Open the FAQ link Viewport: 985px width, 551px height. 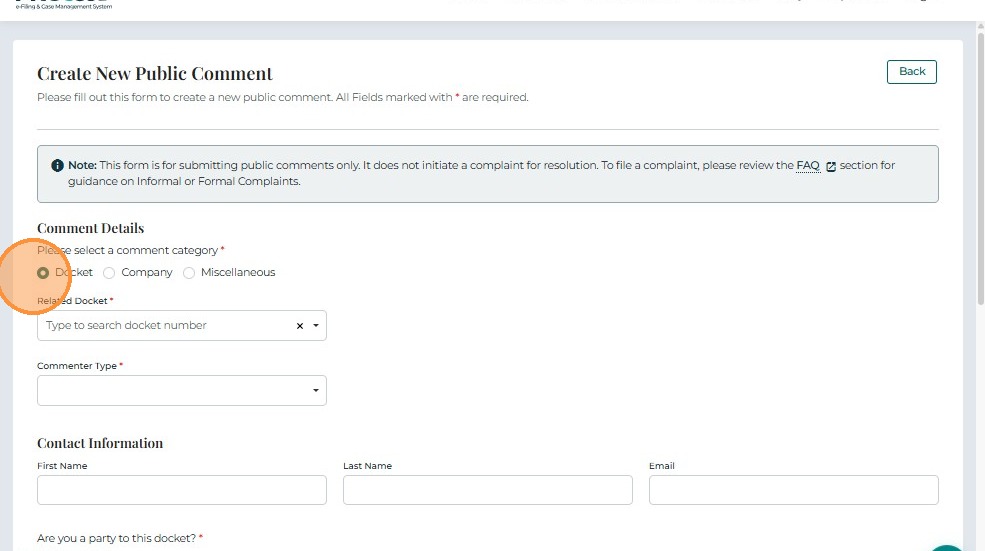(x=808, y=165)
